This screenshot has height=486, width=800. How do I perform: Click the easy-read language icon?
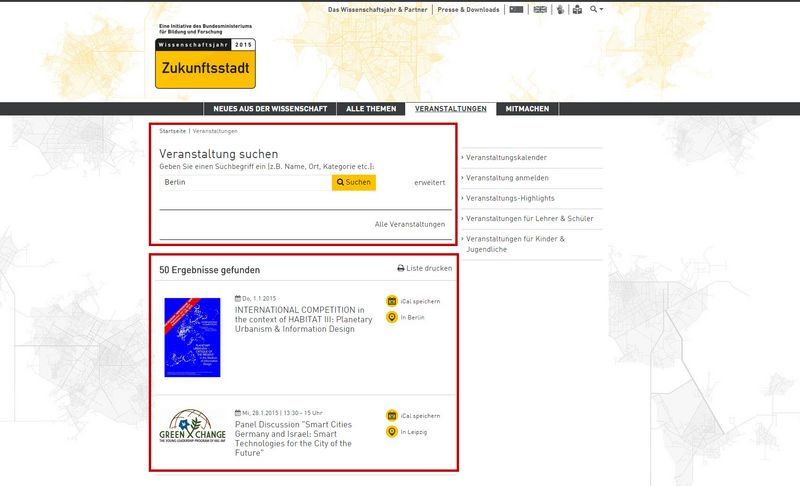click(x=577, y=9)
